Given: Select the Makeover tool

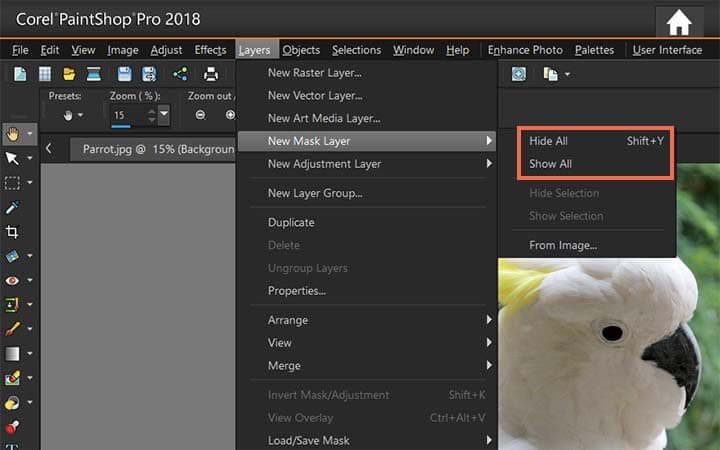Looking at the screenshot, I should [12, 304].
